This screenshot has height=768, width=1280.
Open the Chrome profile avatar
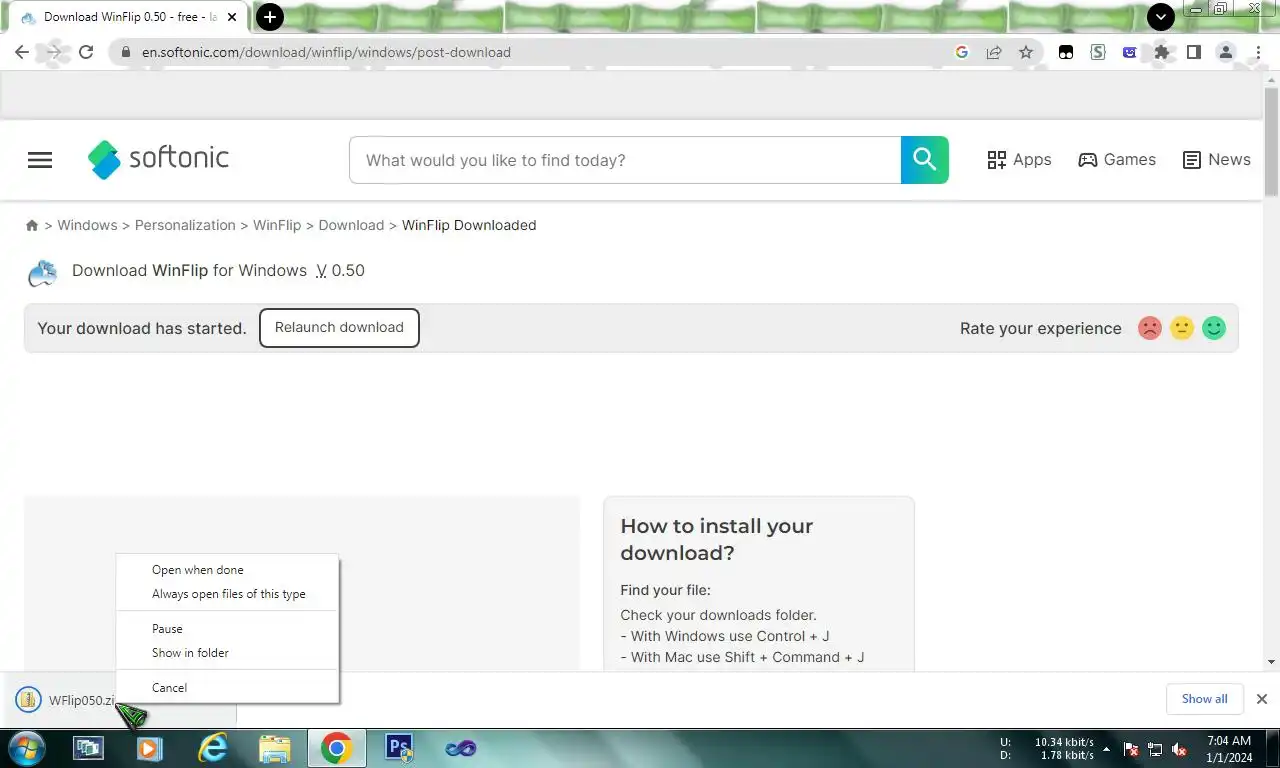(x=1226, y=52)
